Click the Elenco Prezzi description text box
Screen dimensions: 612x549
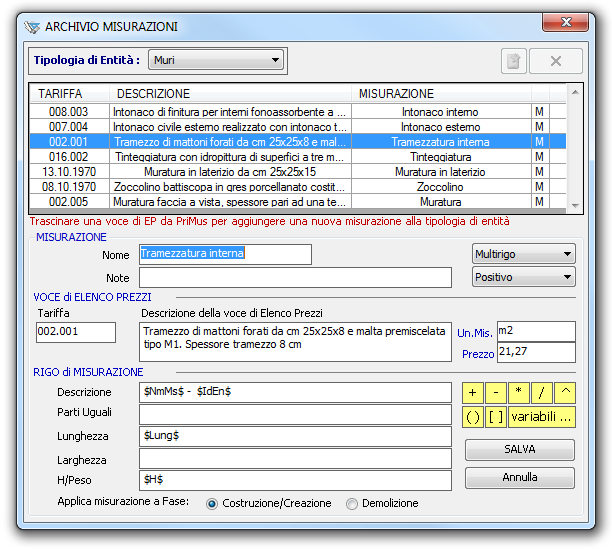coord(295,342)
